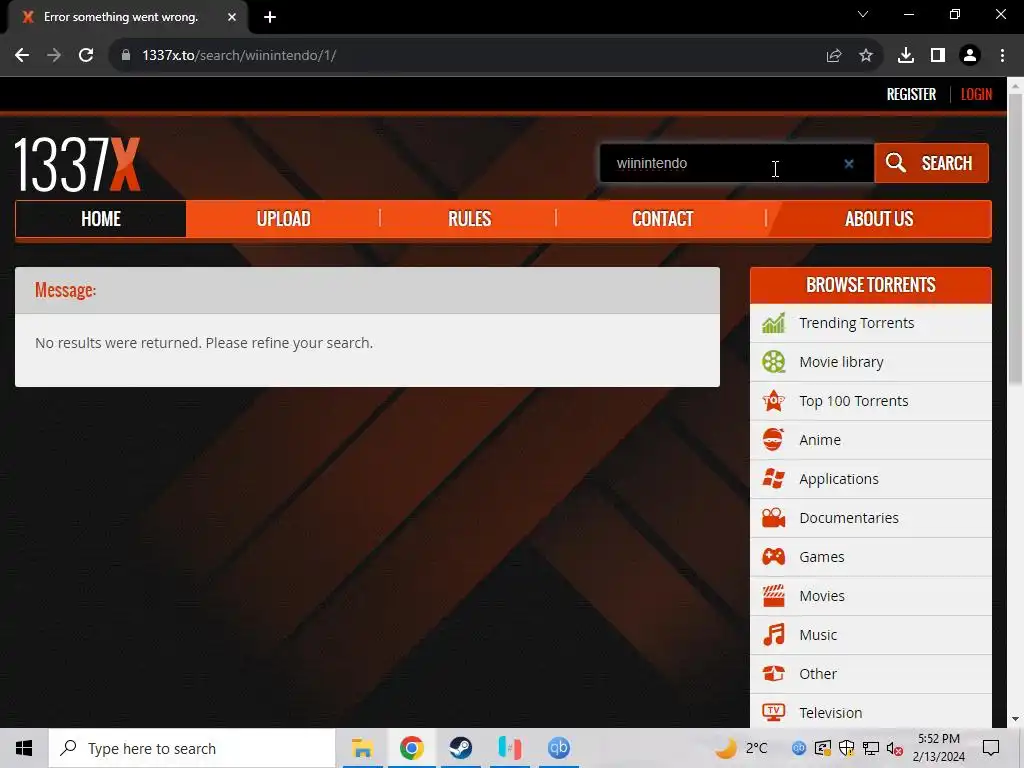Reload the page with the refresh icon
The height and width of the screenshot is (768, 1024).
[86, 56]
